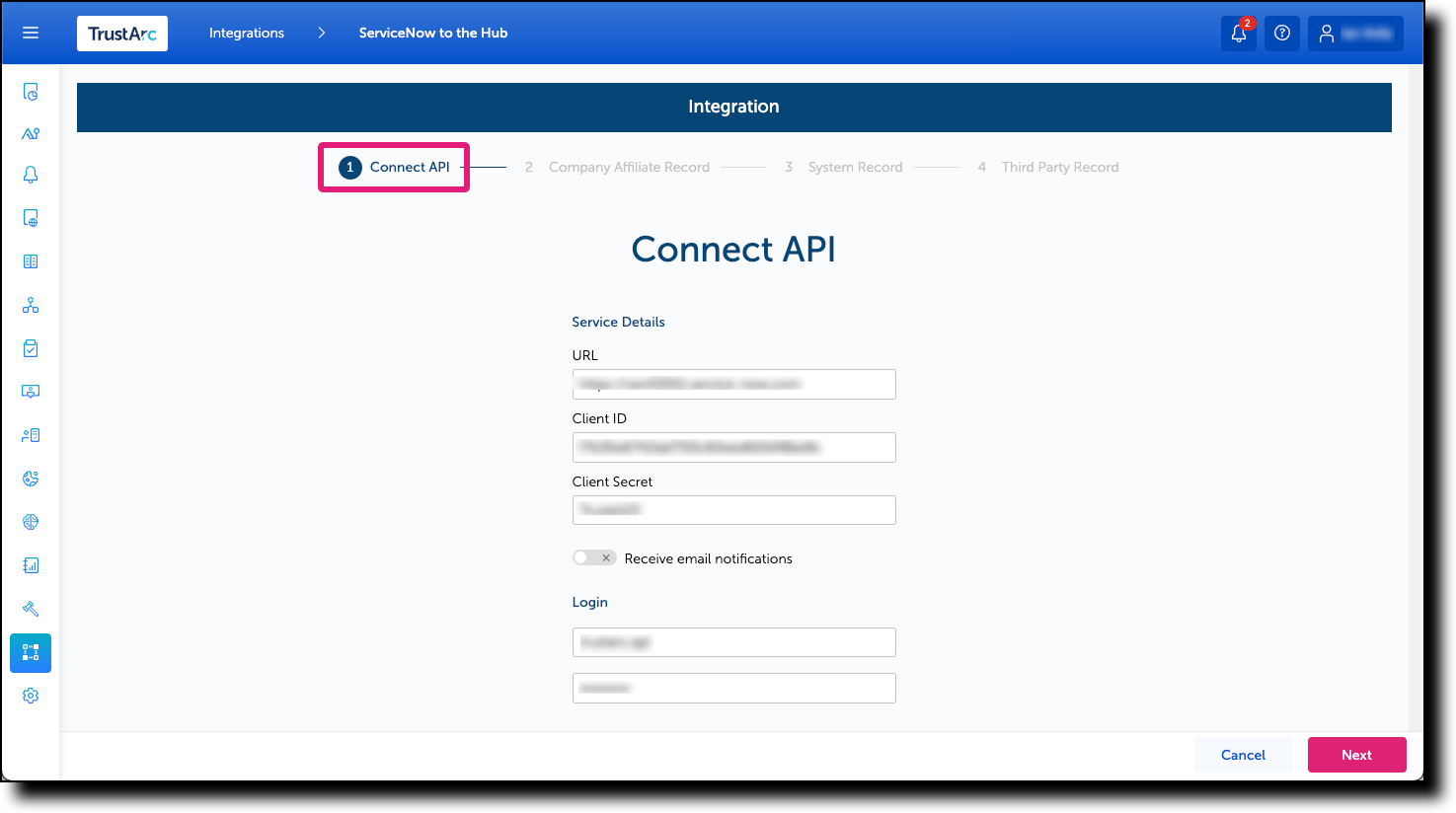Switch to step 2 Company Affiliate Record

point(629,167)
